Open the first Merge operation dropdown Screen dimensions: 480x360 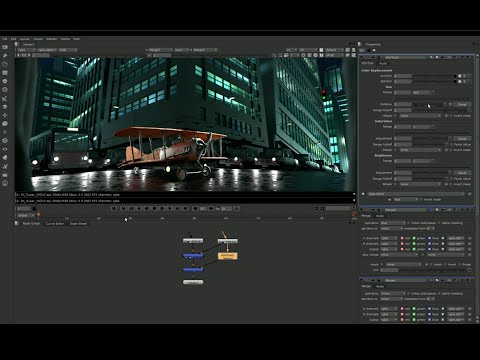pyautogui.click(x=393, y=223)
